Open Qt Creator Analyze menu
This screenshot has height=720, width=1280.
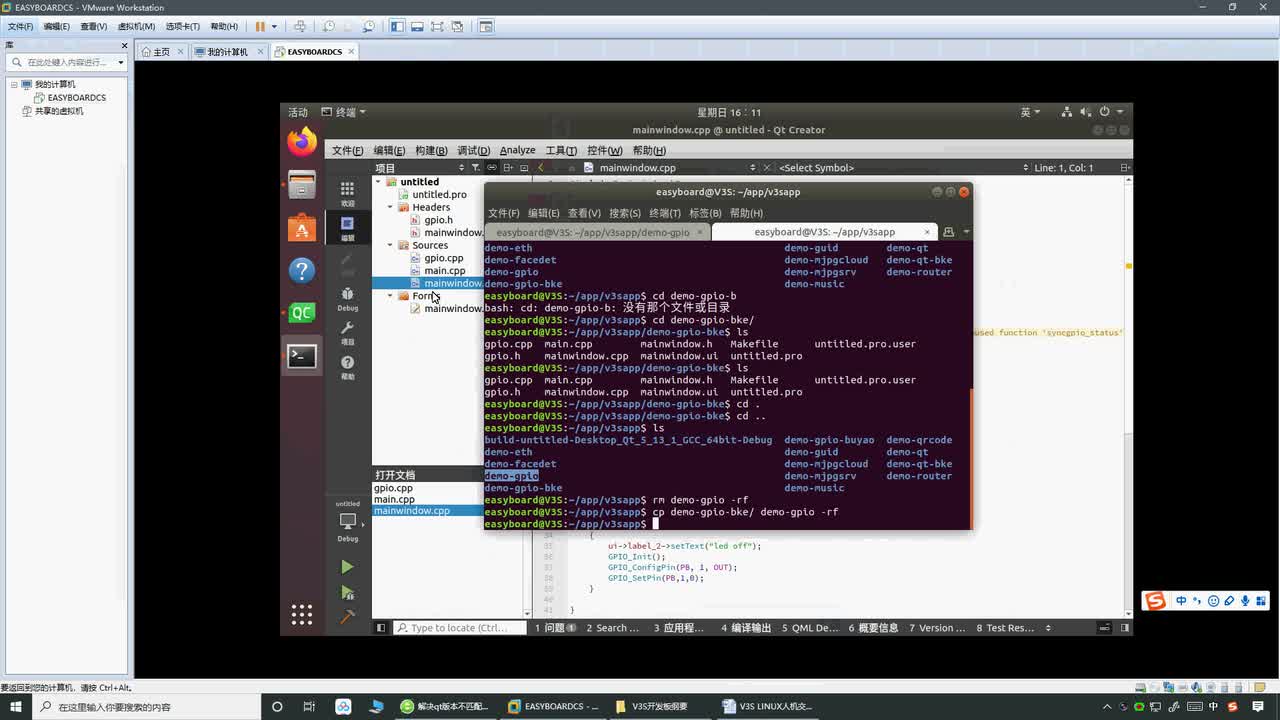click(517, 150)
